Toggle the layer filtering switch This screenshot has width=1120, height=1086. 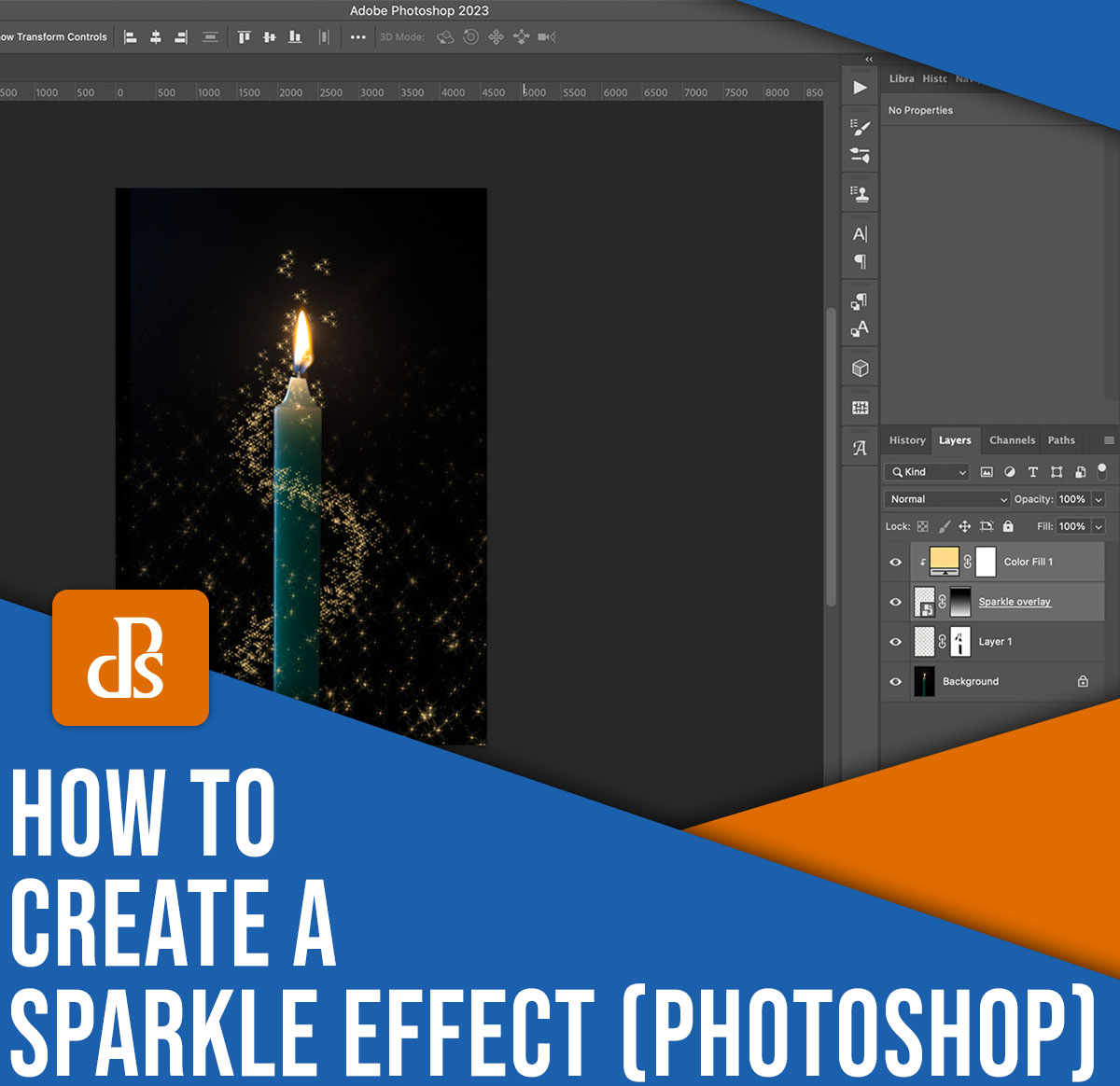pyautogui.click(x=1102, y=470)
